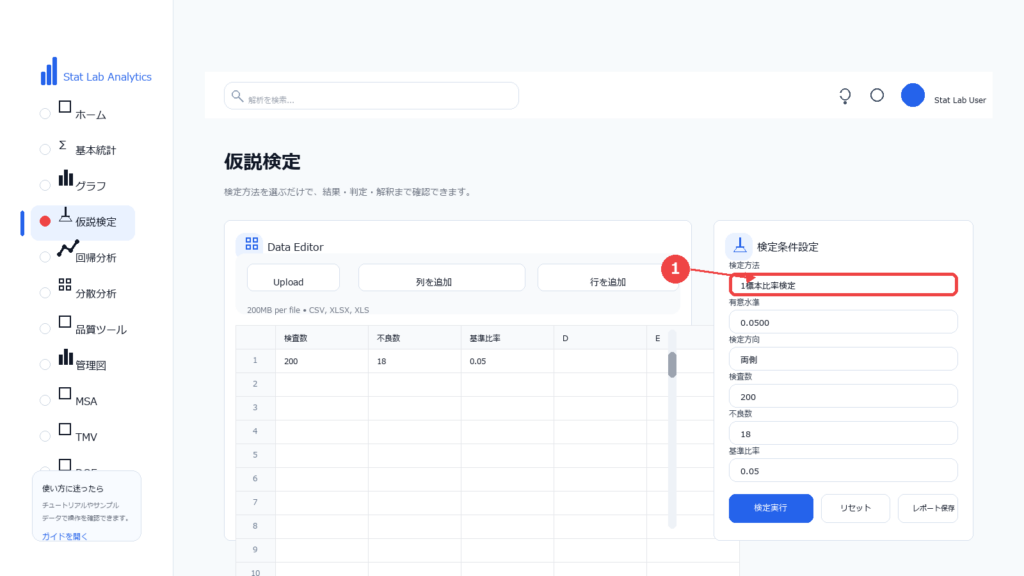The width and height of the screenshot is (1024, 576).
Task: Click the lightbulb tips icon in the header
Action: [x=845, y=96]
